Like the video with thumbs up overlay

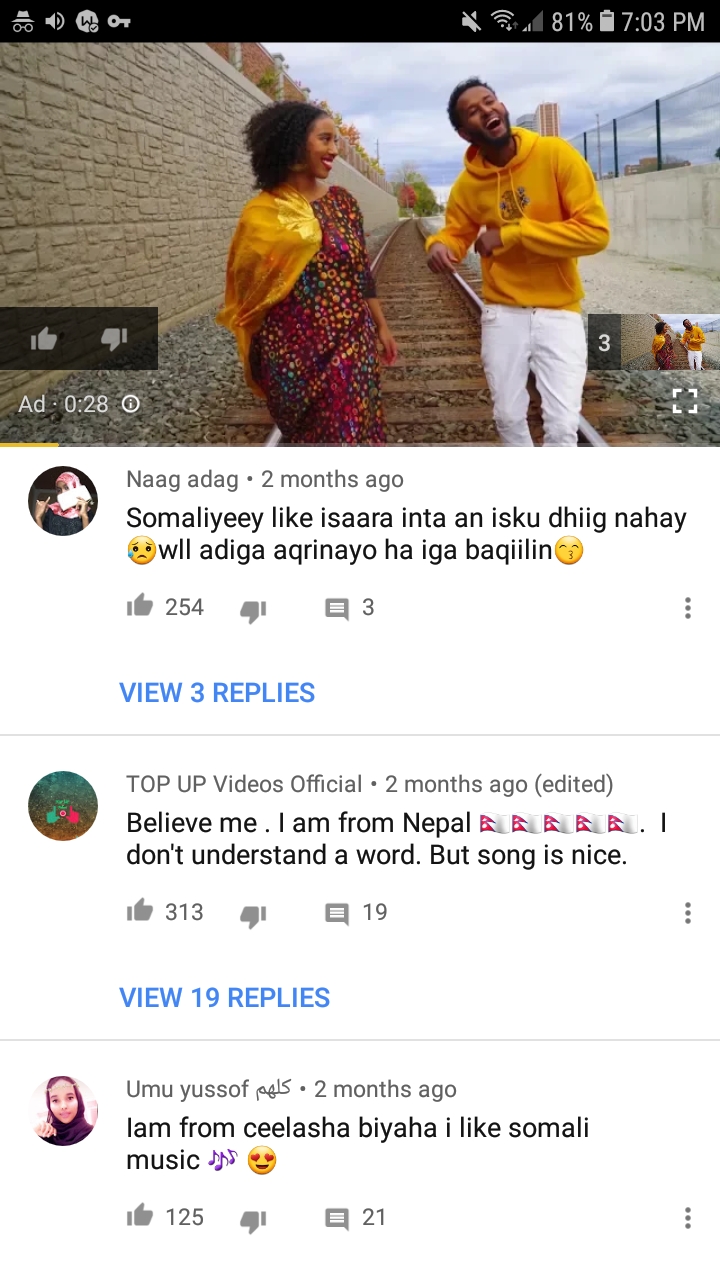click(43, 340)
